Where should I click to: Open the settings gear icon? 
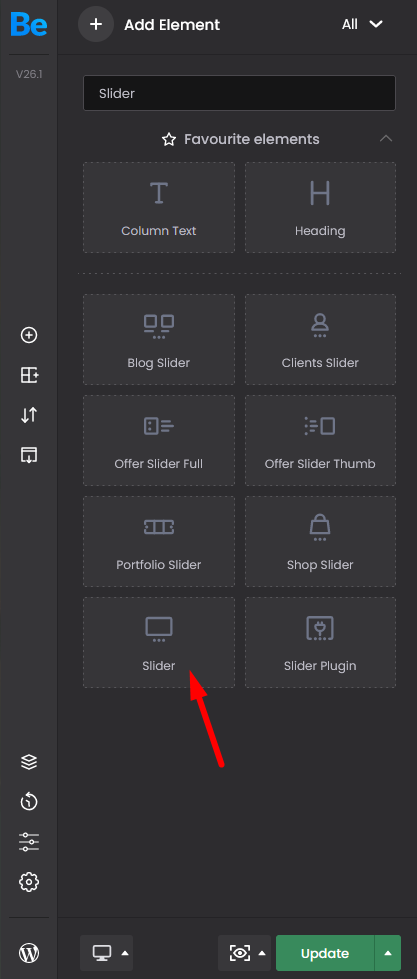click(x=29, y=882)
